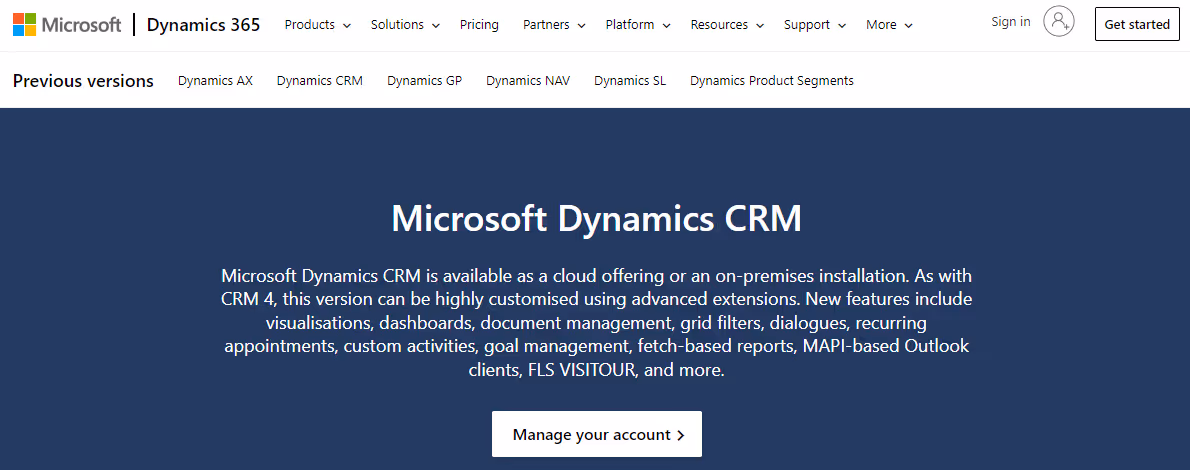Screen dimensions: 1190x470
Task: Open the Dynamics AX link
Action: [x=216, y=80]
